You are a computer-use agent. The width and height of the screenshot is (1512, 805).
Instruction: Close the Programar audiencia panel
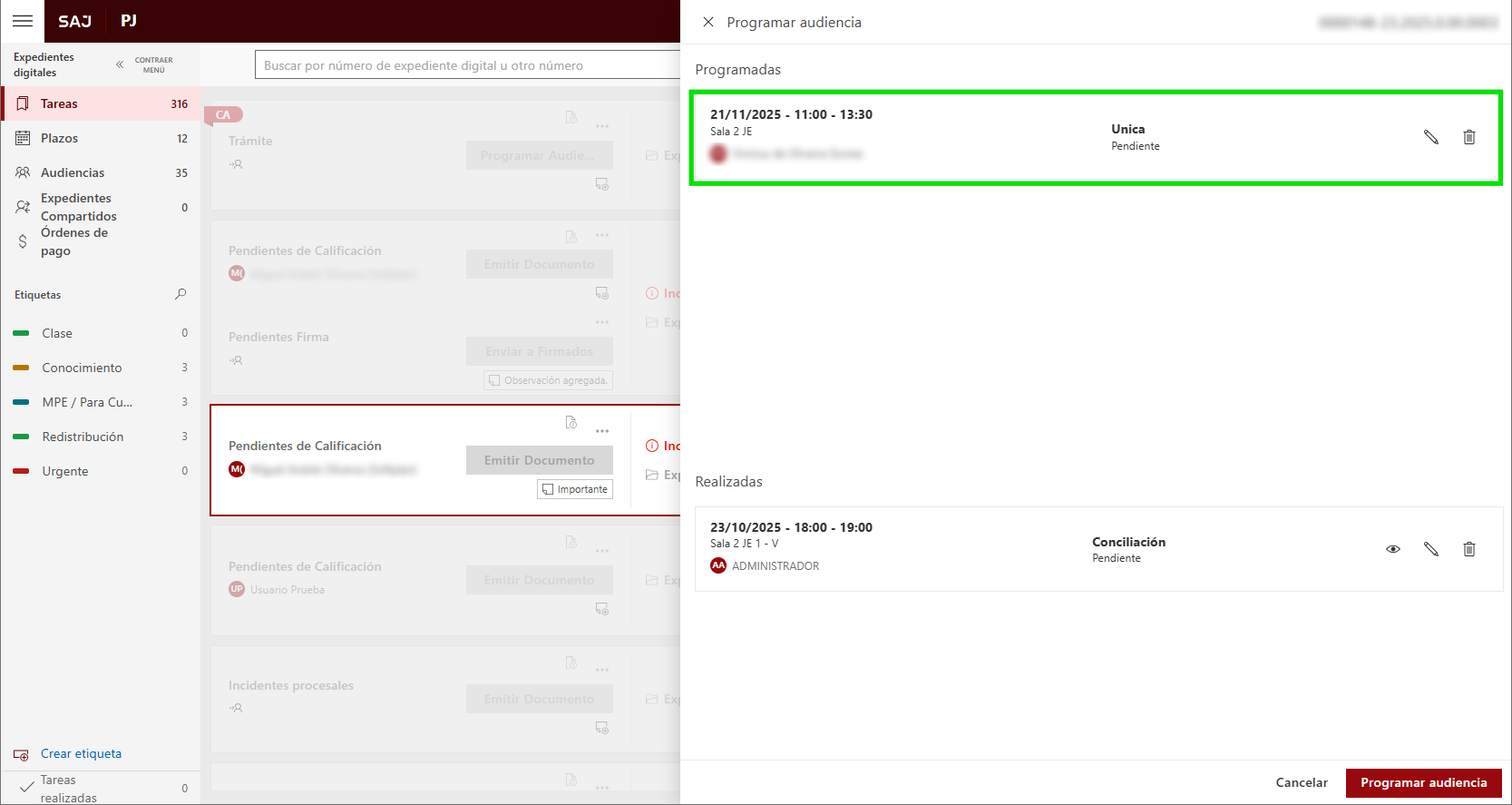coord(708,22)
